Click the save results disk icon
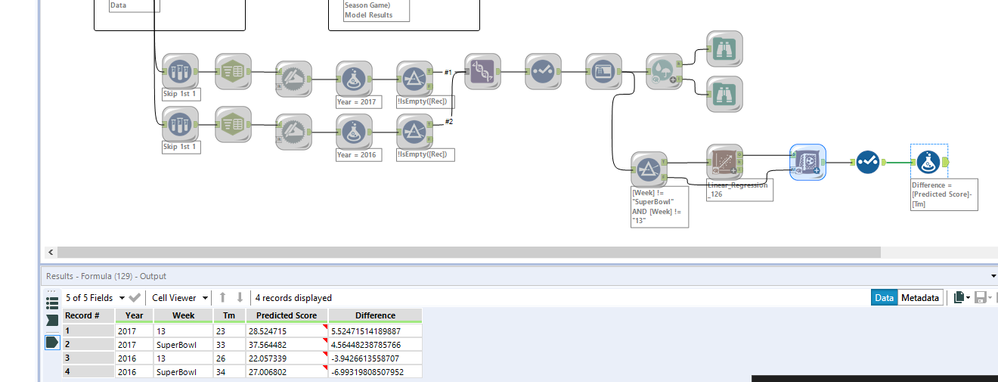998x382 pixels. coord(980,297)
